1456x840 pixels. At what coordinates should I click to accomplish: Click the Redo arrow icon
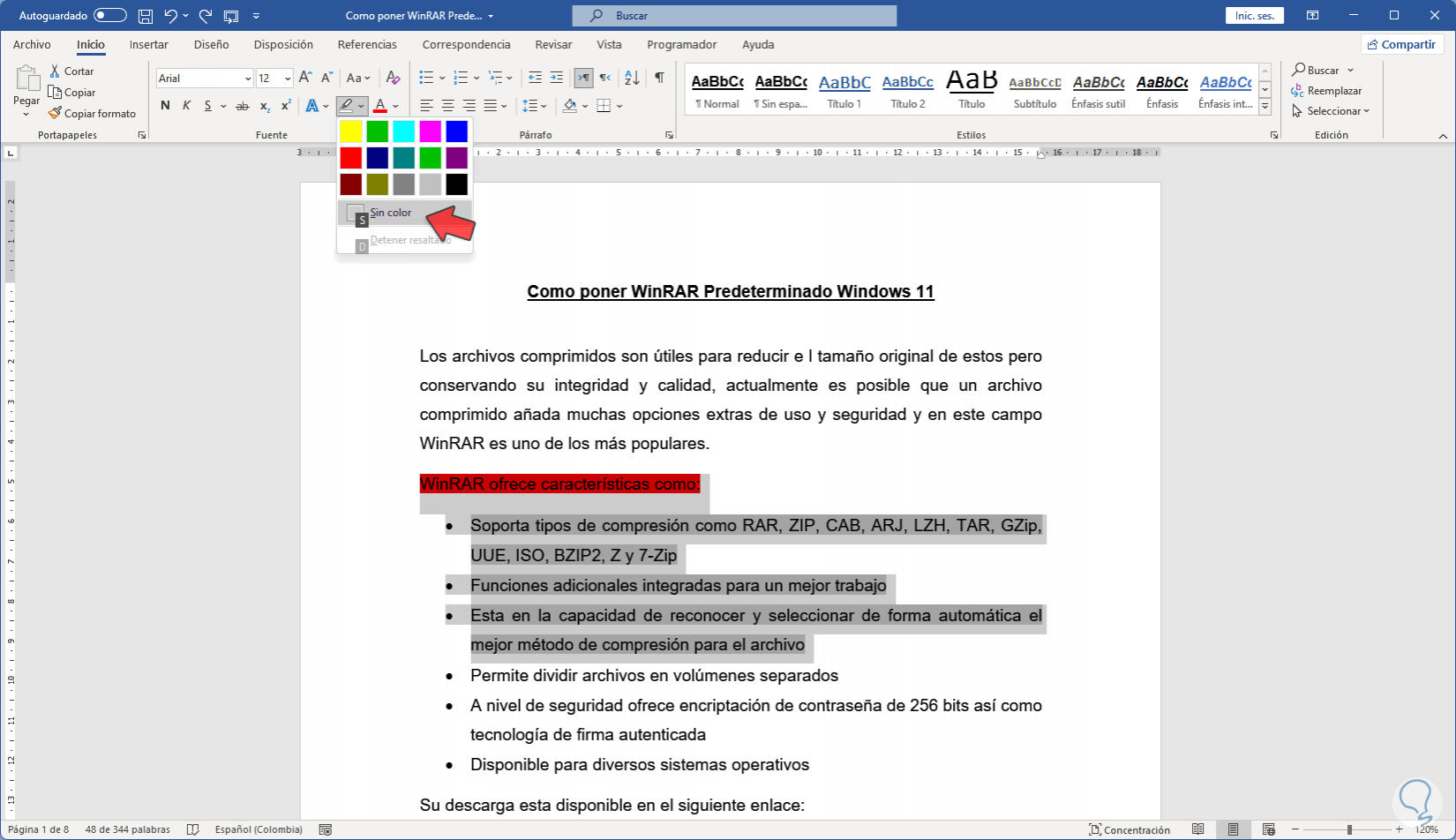206,16
